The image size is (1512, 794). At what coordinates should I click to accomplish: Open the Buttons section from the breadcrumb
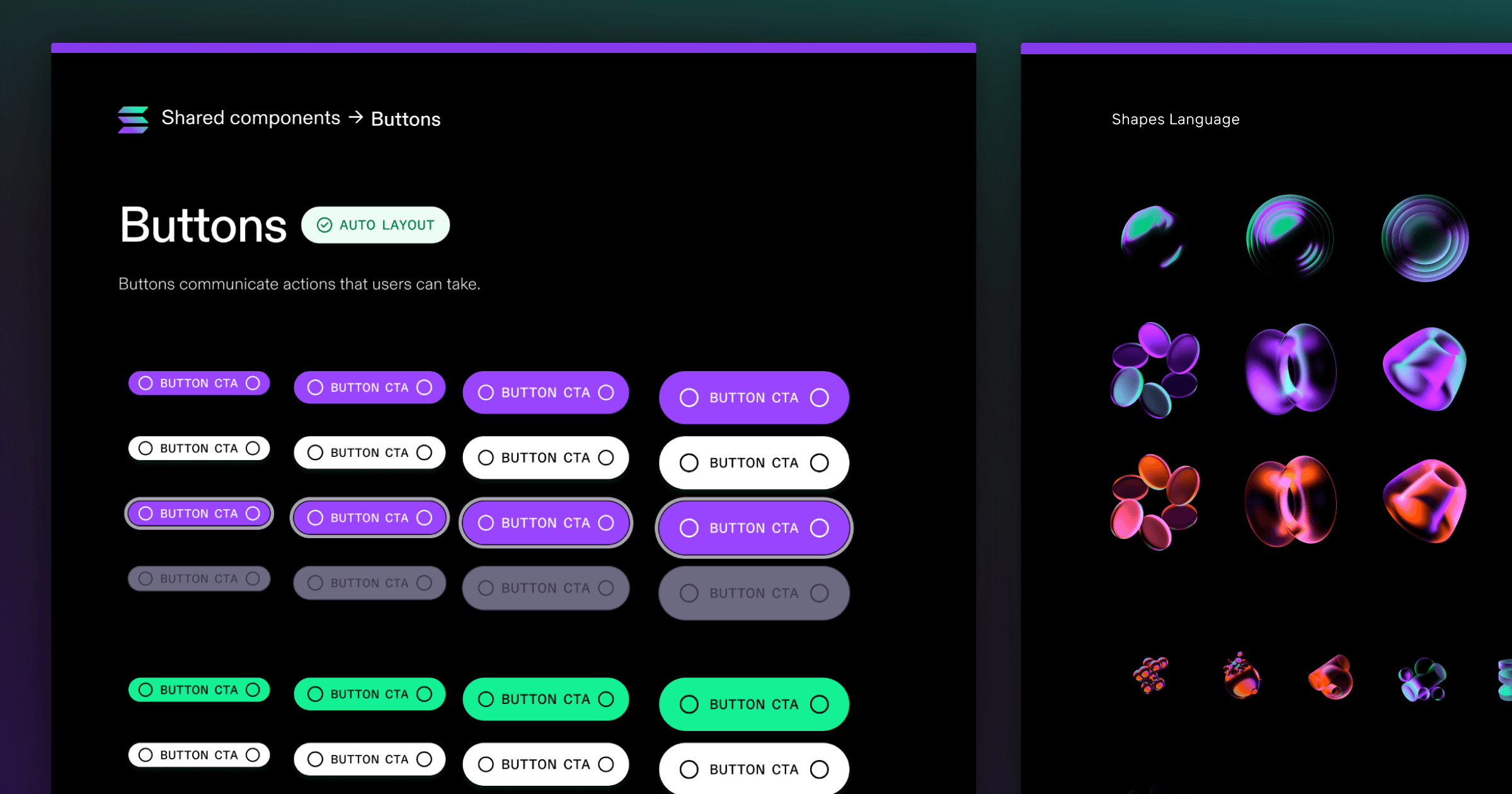tap(405, 118)
